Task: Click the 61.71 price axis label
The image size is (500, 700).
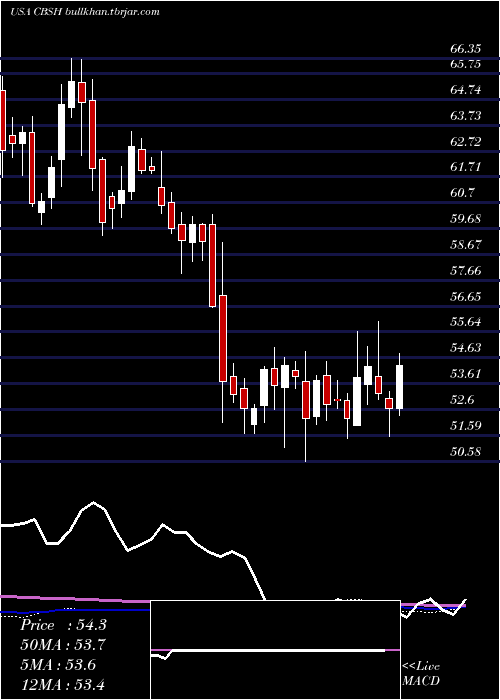Action: tap(466, 167)
